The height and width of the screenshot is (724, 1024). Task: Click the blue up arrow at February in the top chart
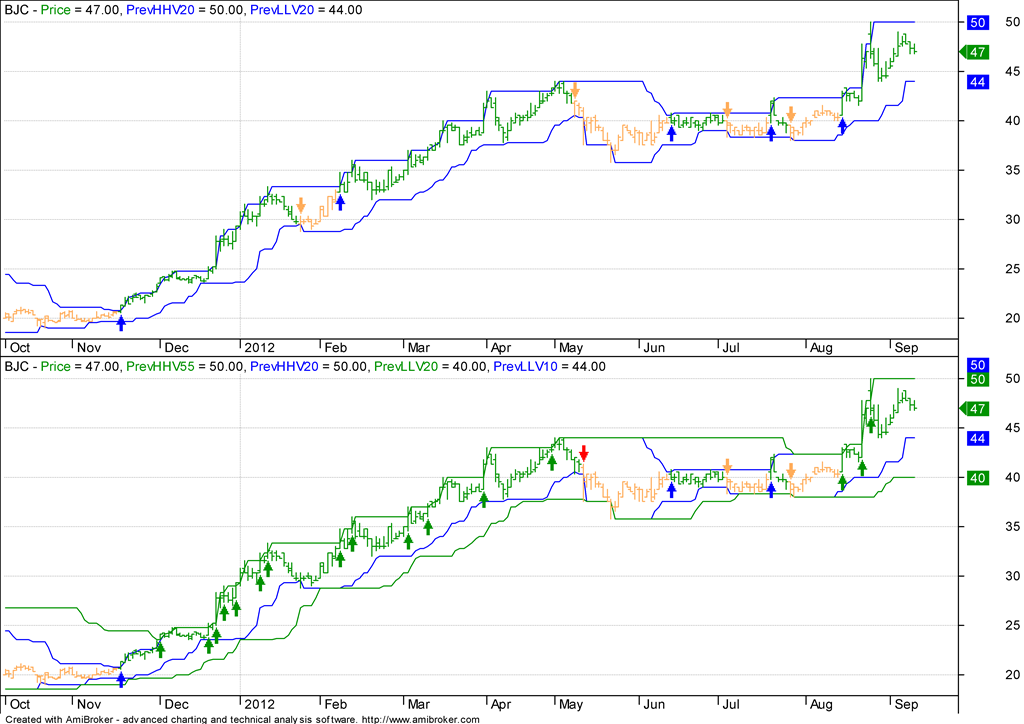click(340, 203)
